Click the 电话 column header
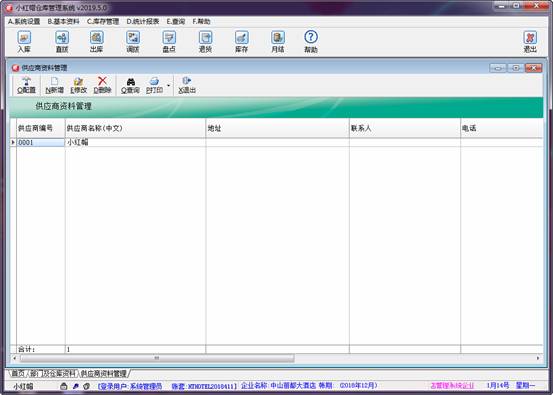Viewport: 553px width, 395px height. tap(502, 128)
